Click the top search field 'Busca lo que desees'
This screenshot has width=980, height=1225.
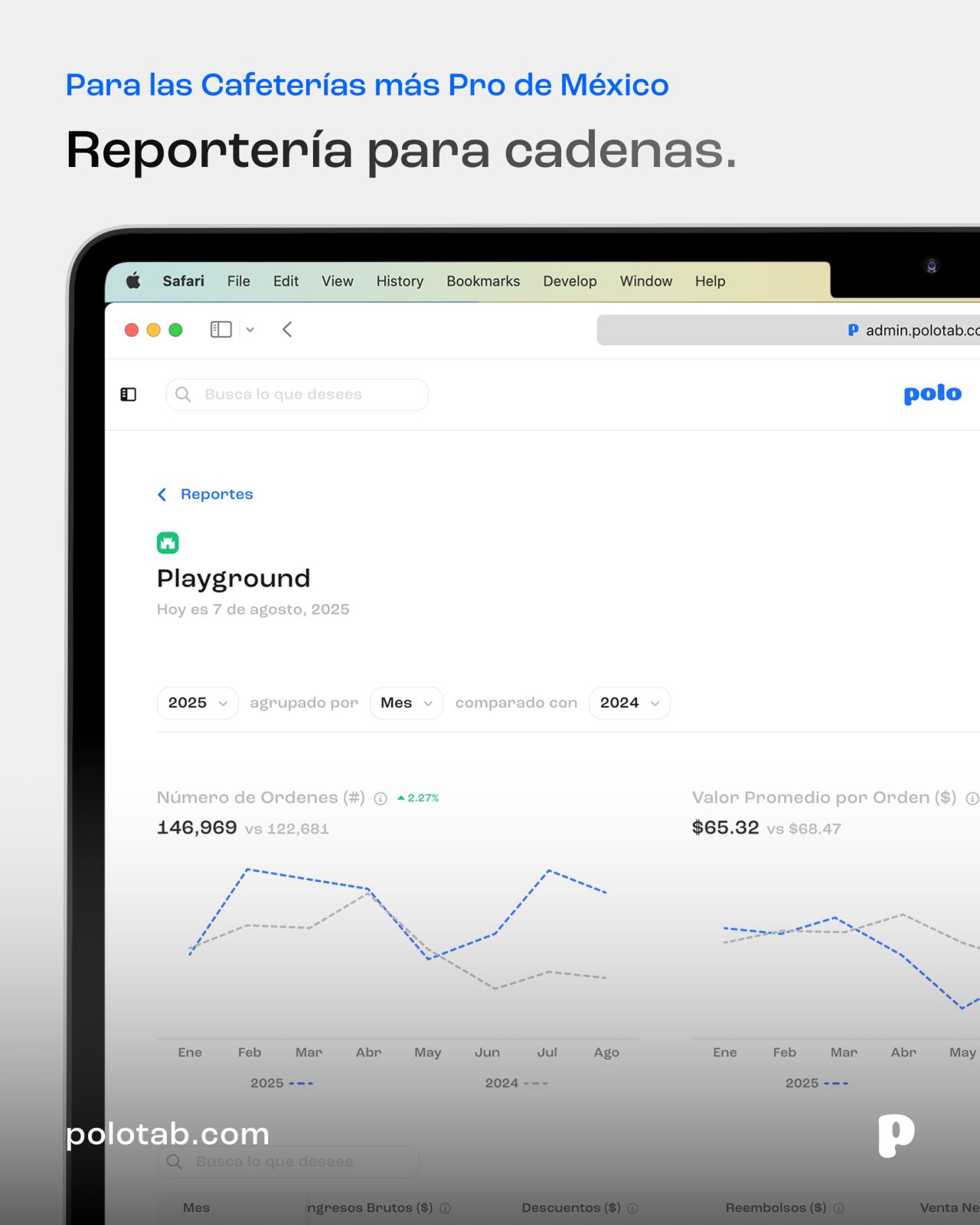pos(297,394)
